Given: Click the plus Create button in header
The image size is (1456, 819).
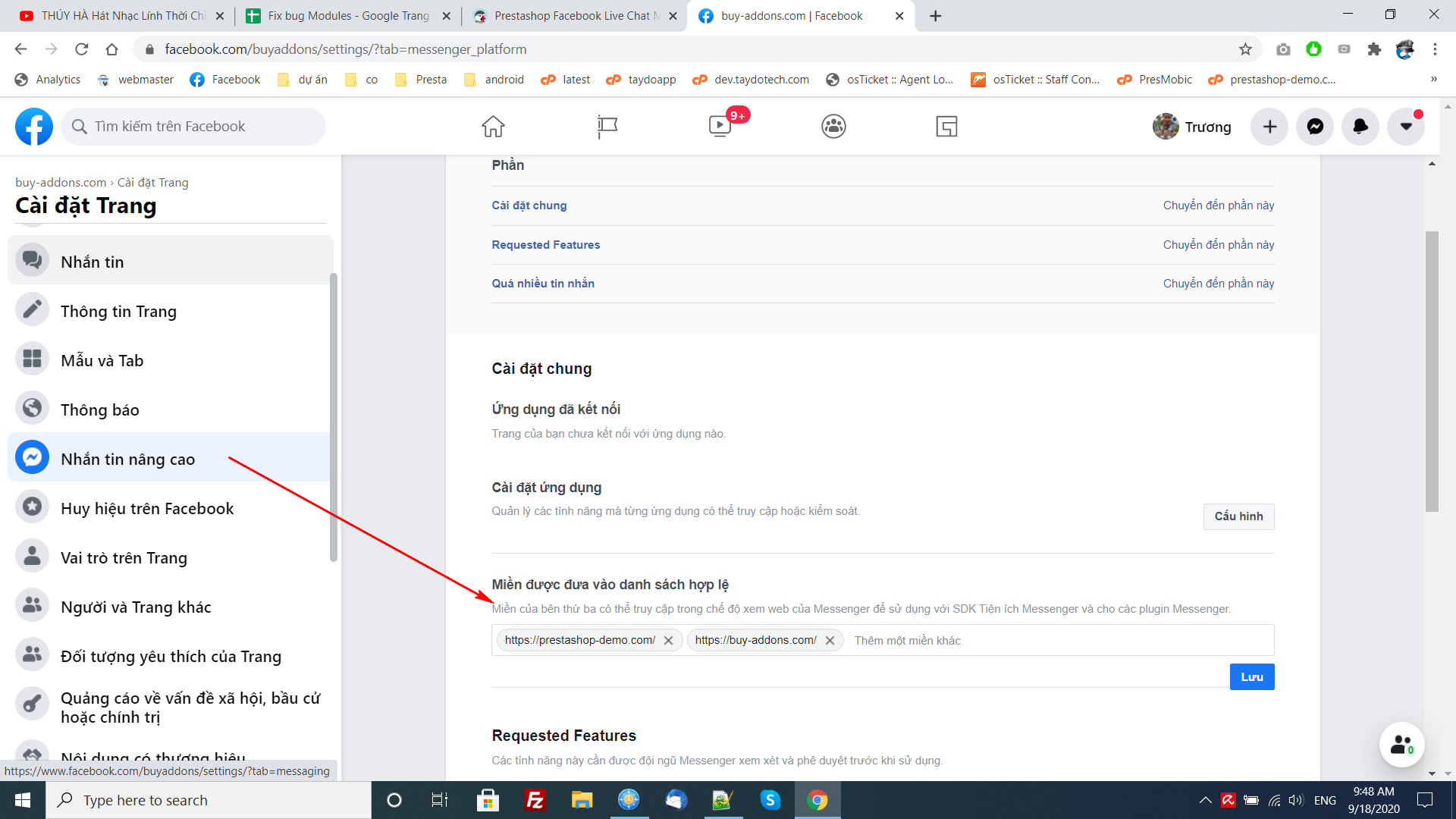Looking at the screenshot, I should 1269,127.
